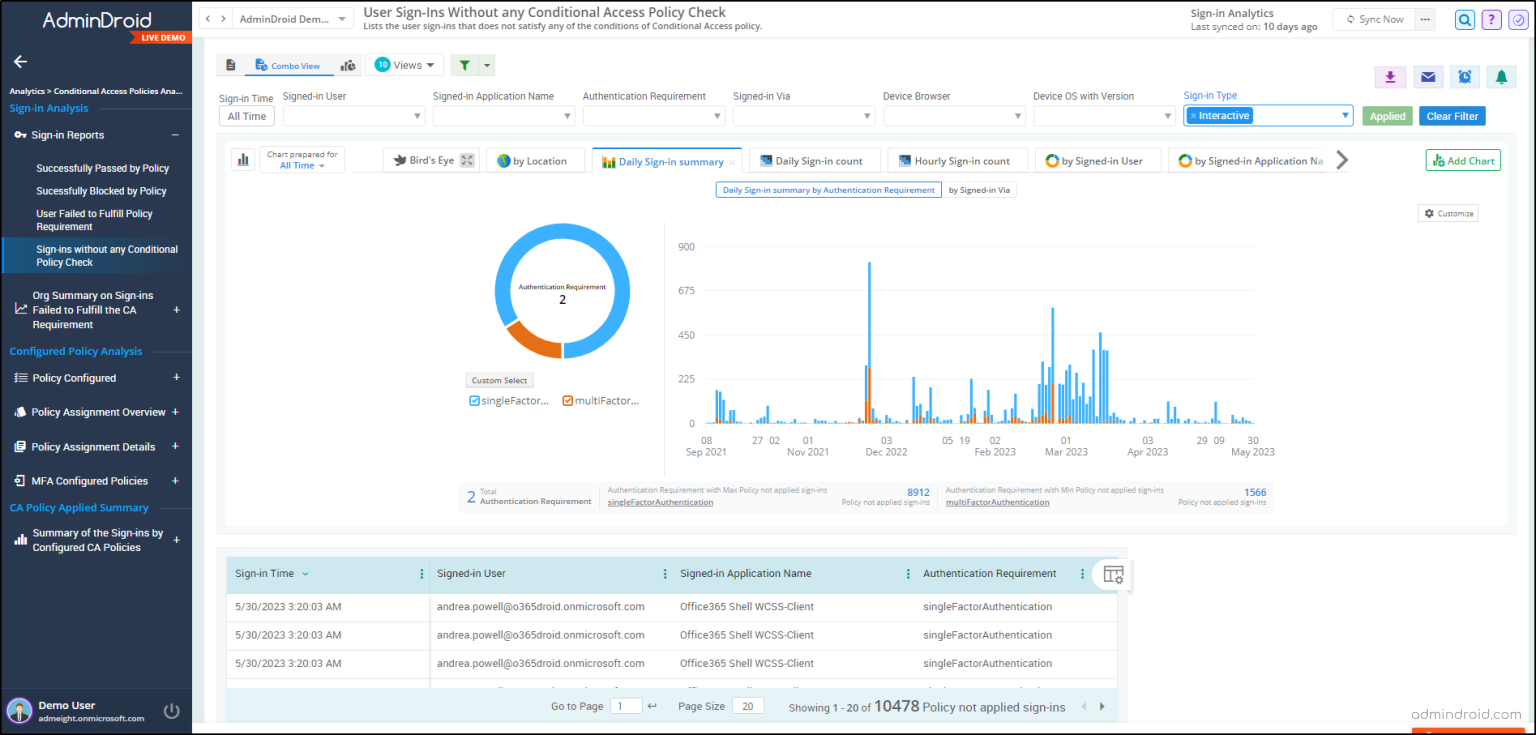
Task: Open the Views dropdown
Action: [x=404, y=64]
